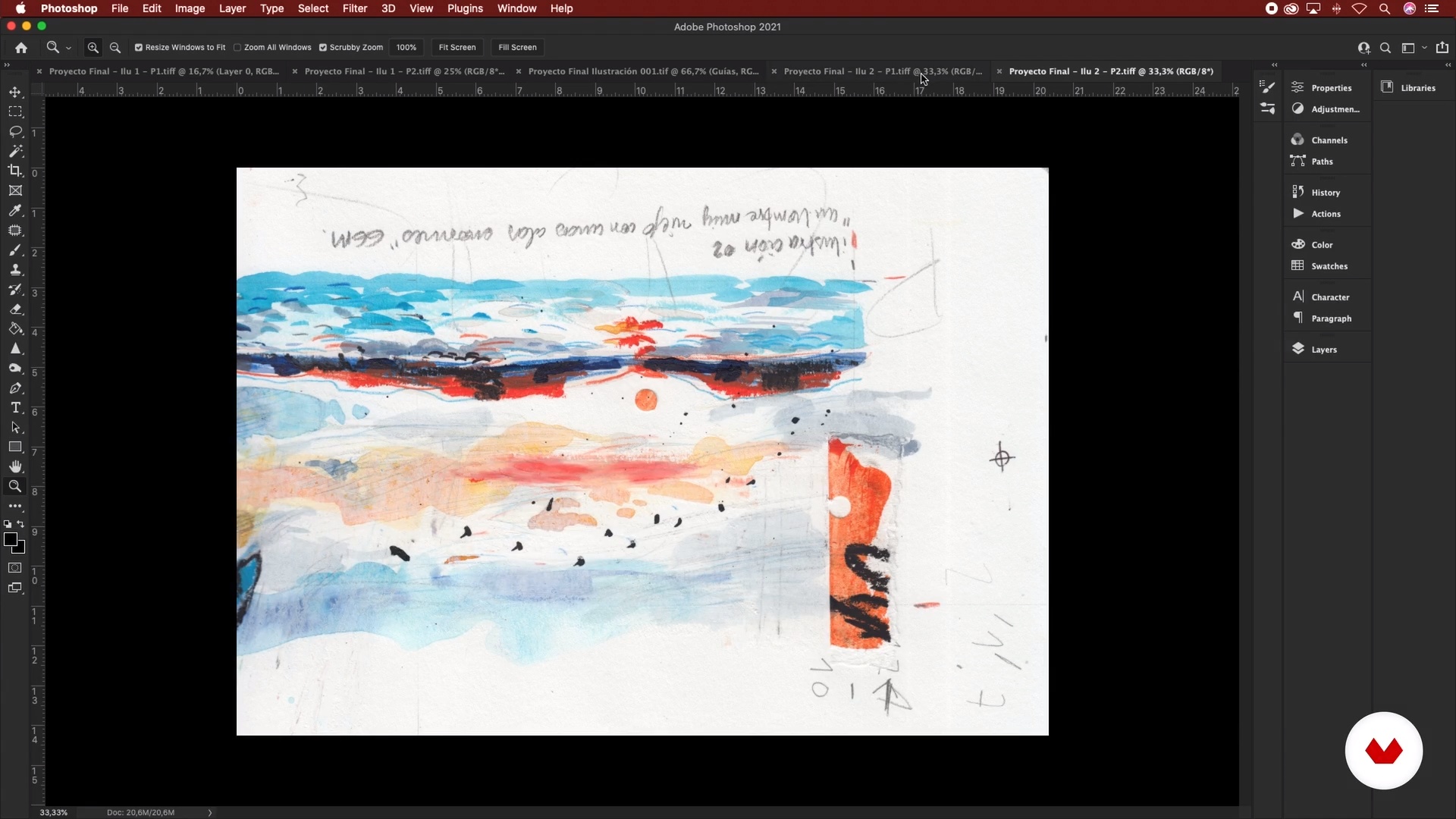Toggle Resize Windows to Fit checkbox

point(139,47)
